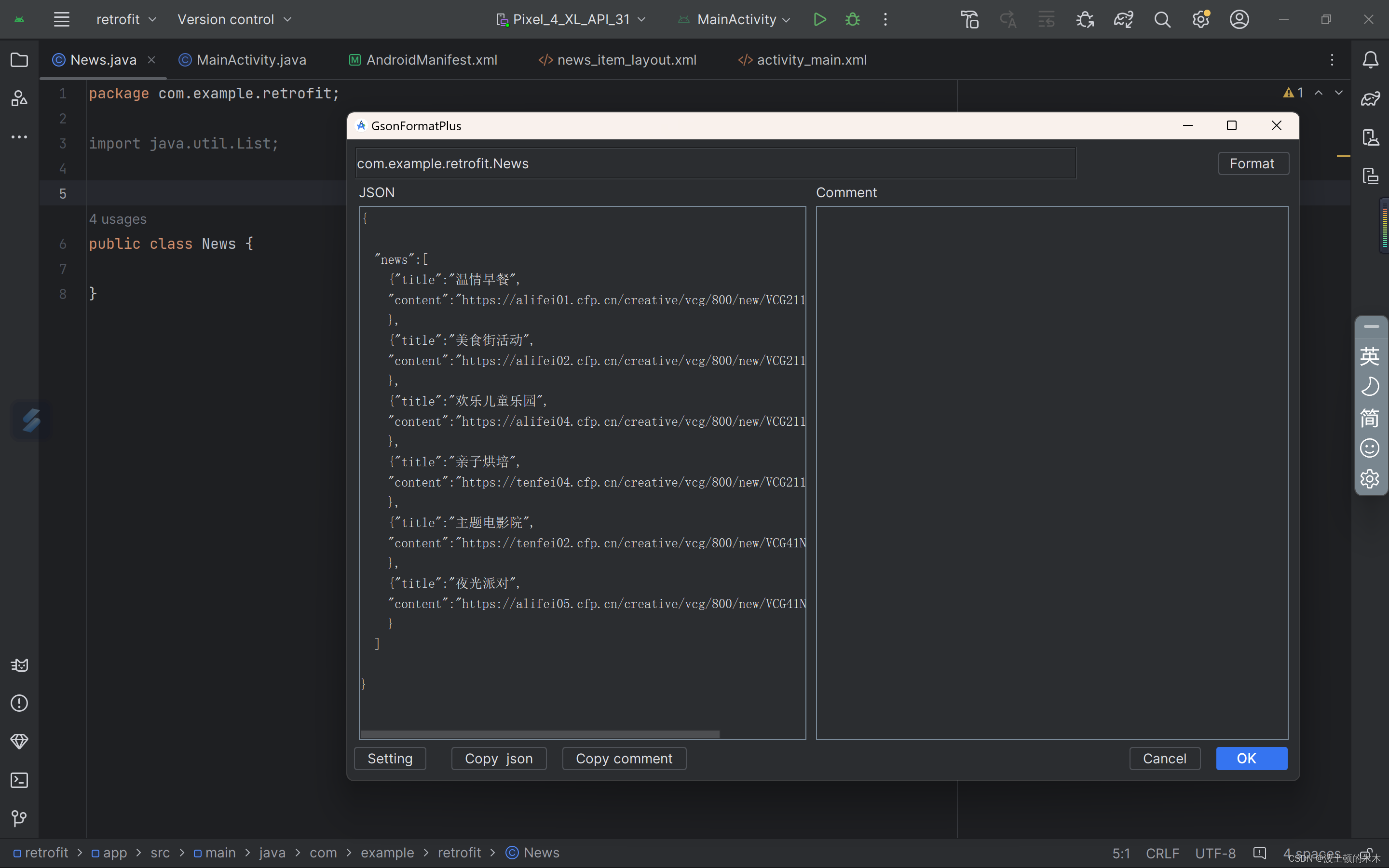Viewport: 1389px width, 868px height.
Task: Click the class name field com.example.retrofit.News
Action: (715, 163)
